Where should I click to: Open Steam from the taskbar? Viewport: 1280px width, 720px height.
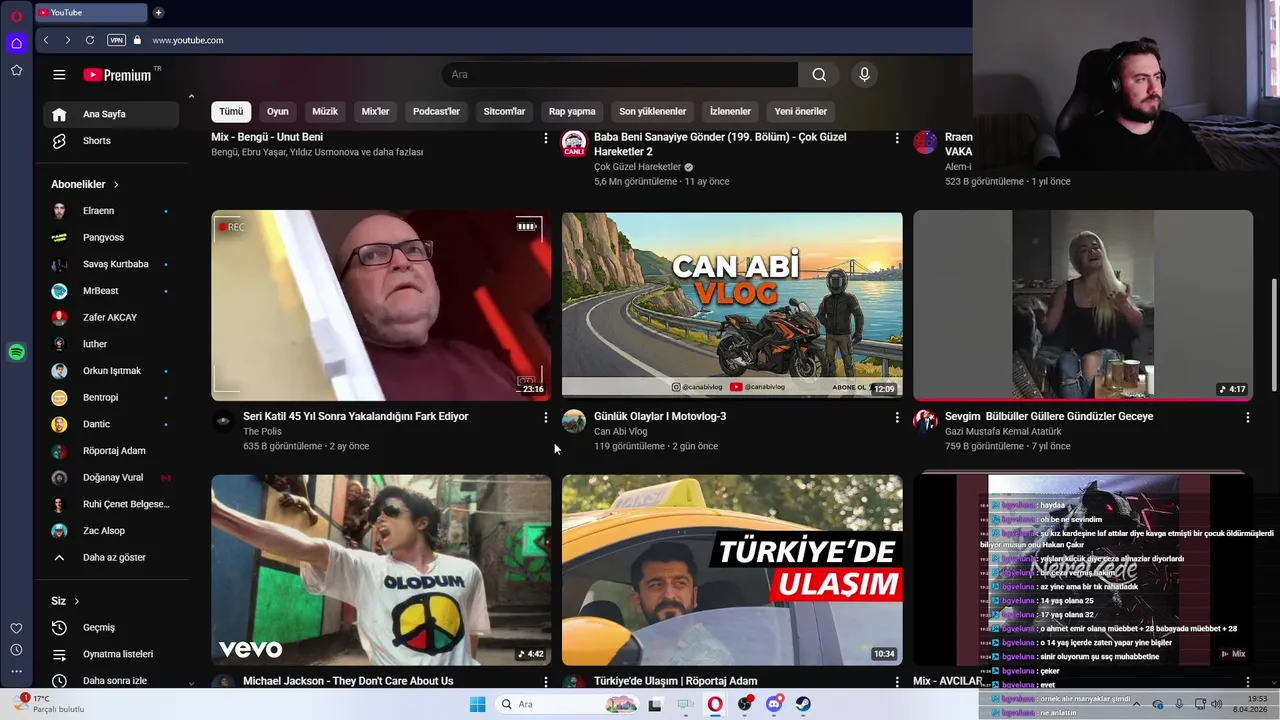(x=803, y=704)
